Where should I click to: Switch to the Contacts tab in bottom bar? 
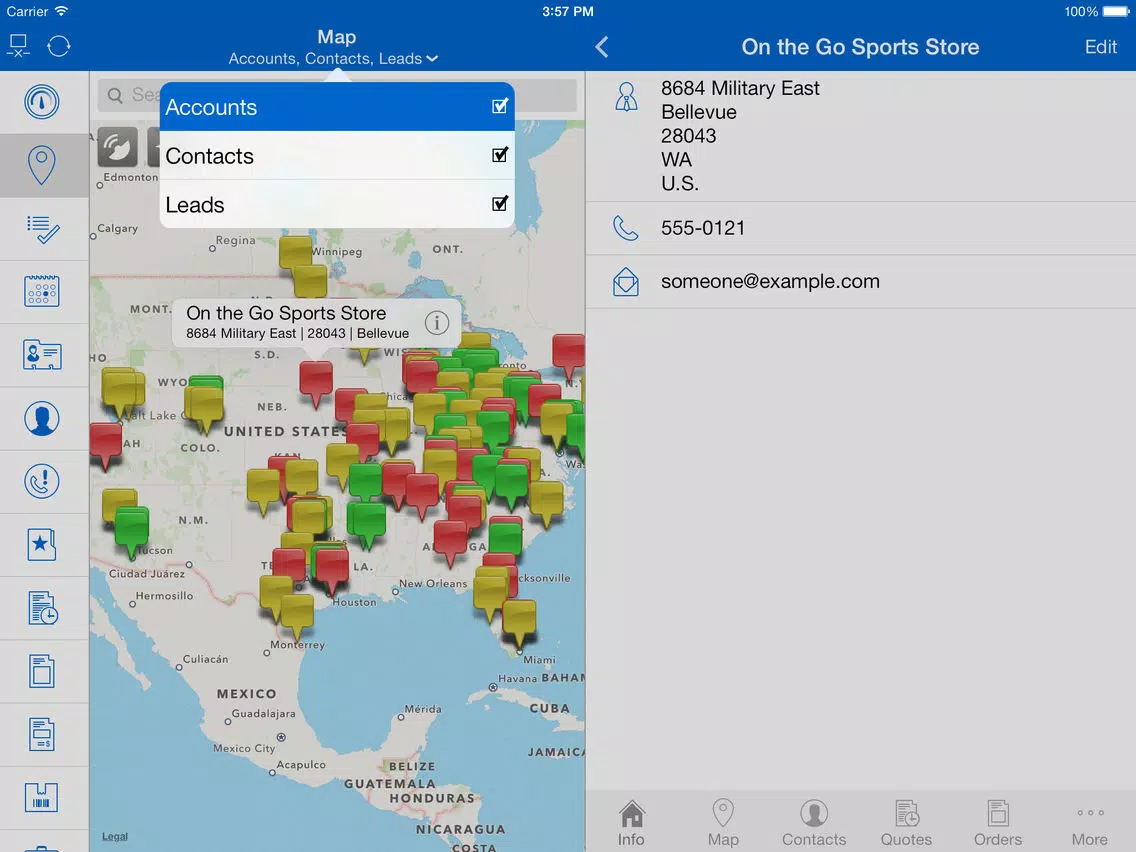(814, 824)
